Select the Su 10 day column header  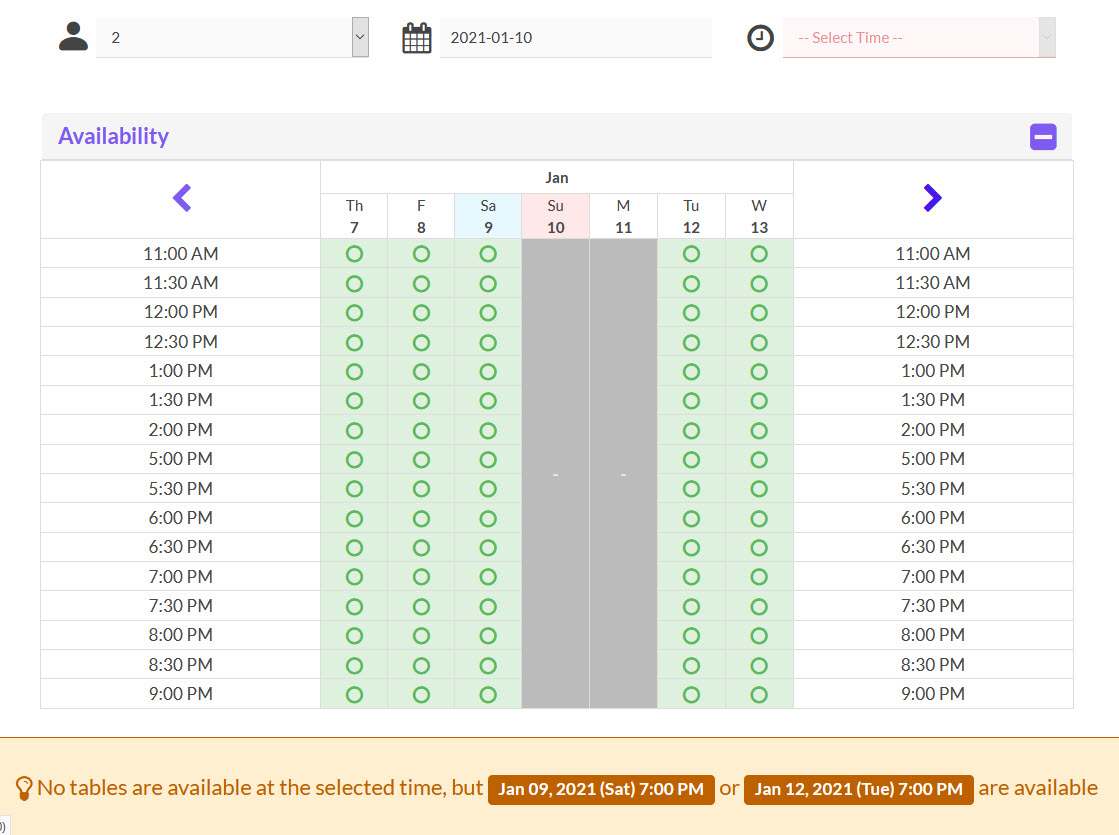pyautogui.click(x=555, y=216)
